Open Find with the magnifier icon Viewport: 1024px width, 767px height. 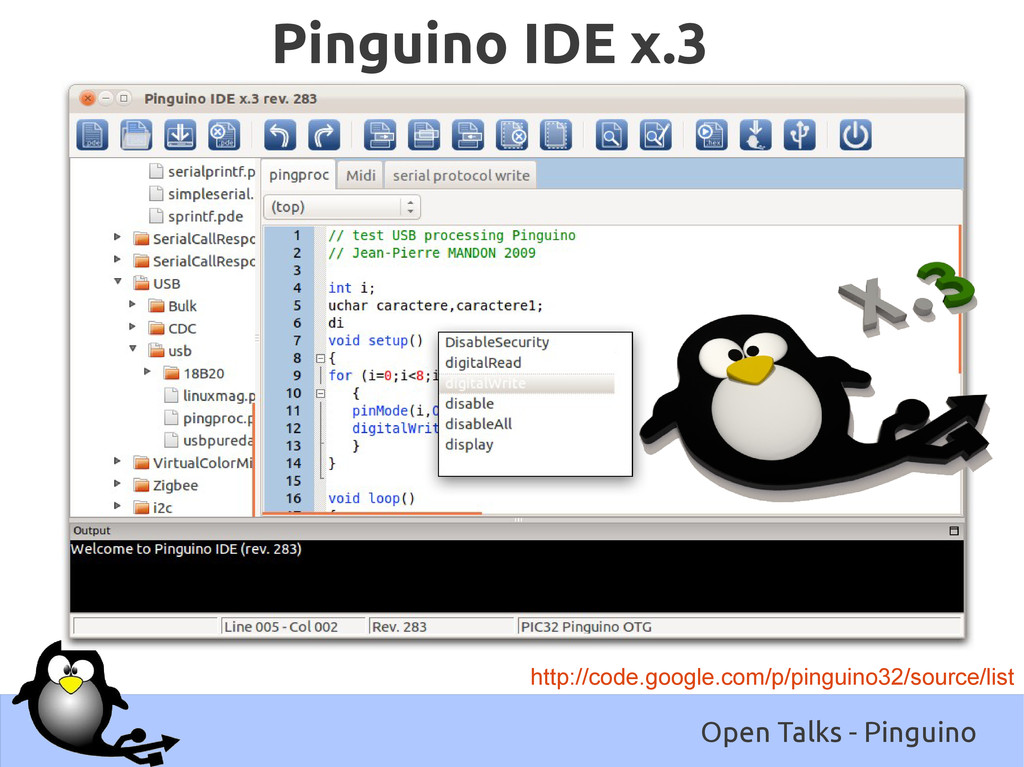(x=611, y=135)
